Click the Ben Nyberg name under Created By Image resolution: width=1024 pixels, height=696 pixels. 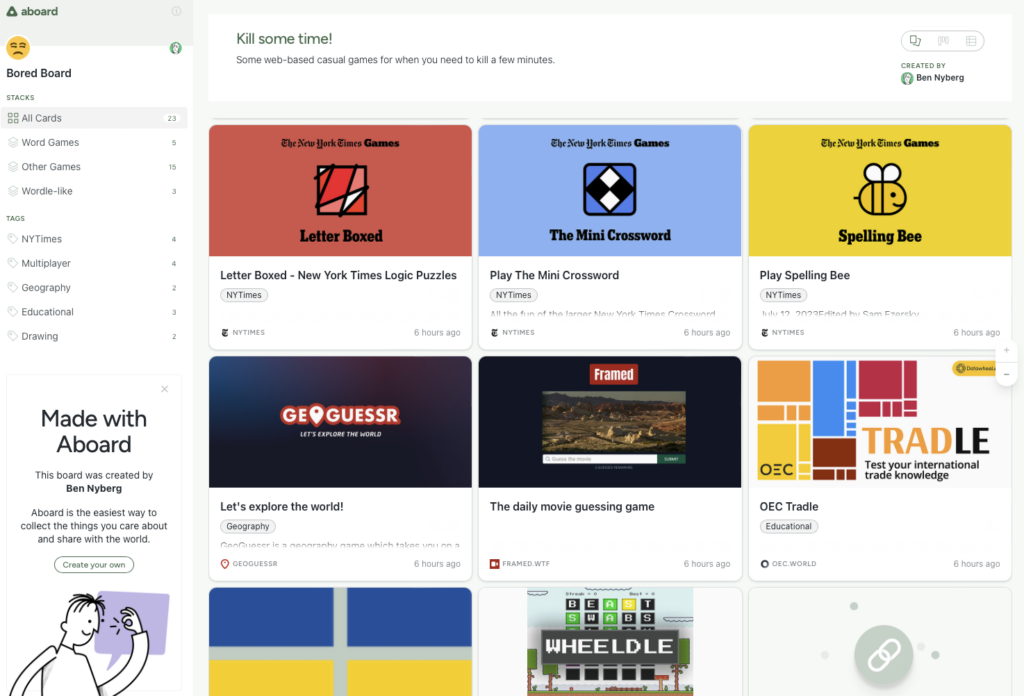pyautogui.click(x=940, y=78)
